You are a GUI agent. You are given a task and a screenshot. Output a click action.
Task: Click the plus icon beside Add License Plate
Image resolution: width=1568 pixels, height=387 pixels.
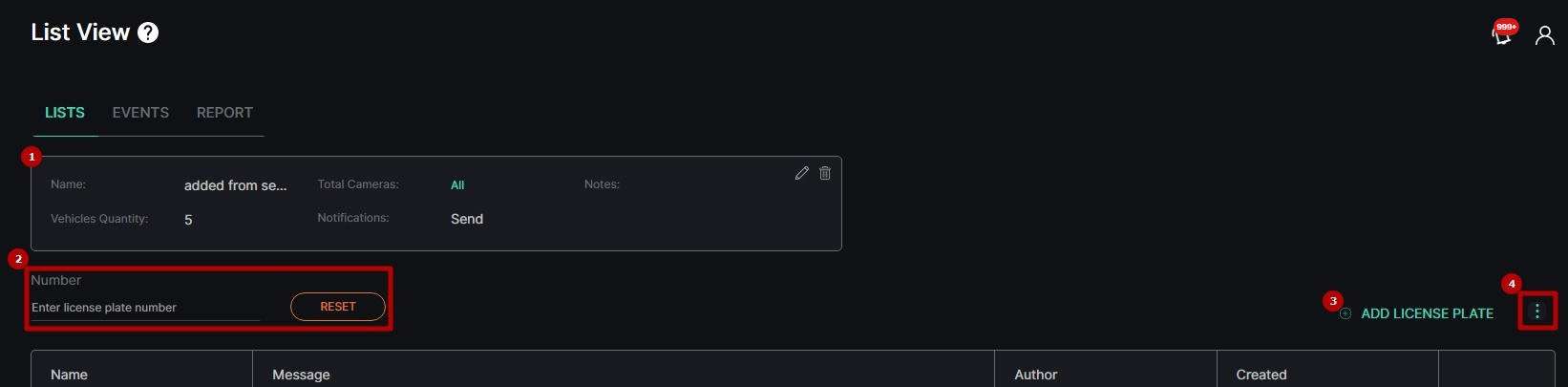point(1346,313)
